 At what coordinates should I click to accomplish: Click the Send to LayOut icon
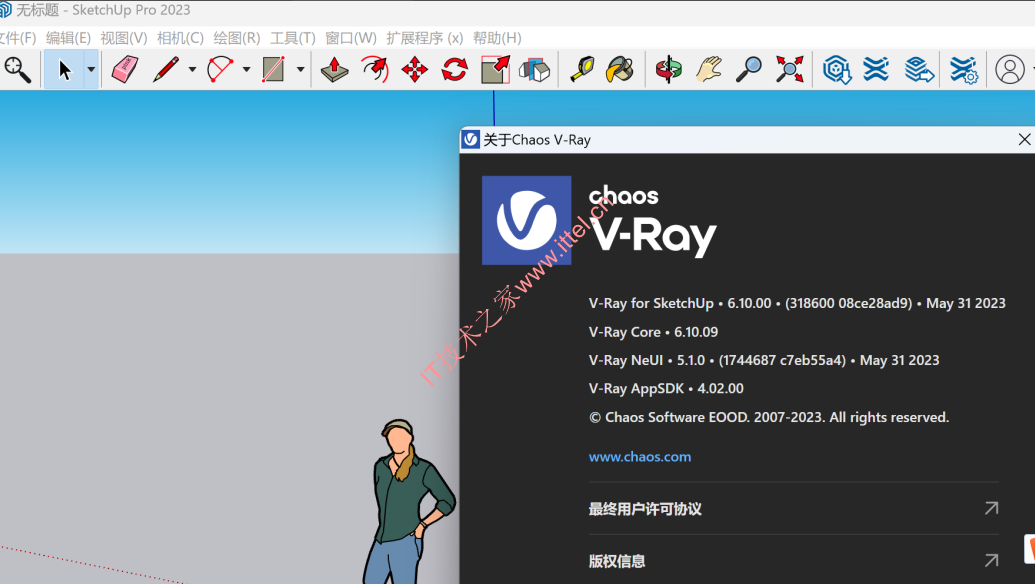click(919, 69)
